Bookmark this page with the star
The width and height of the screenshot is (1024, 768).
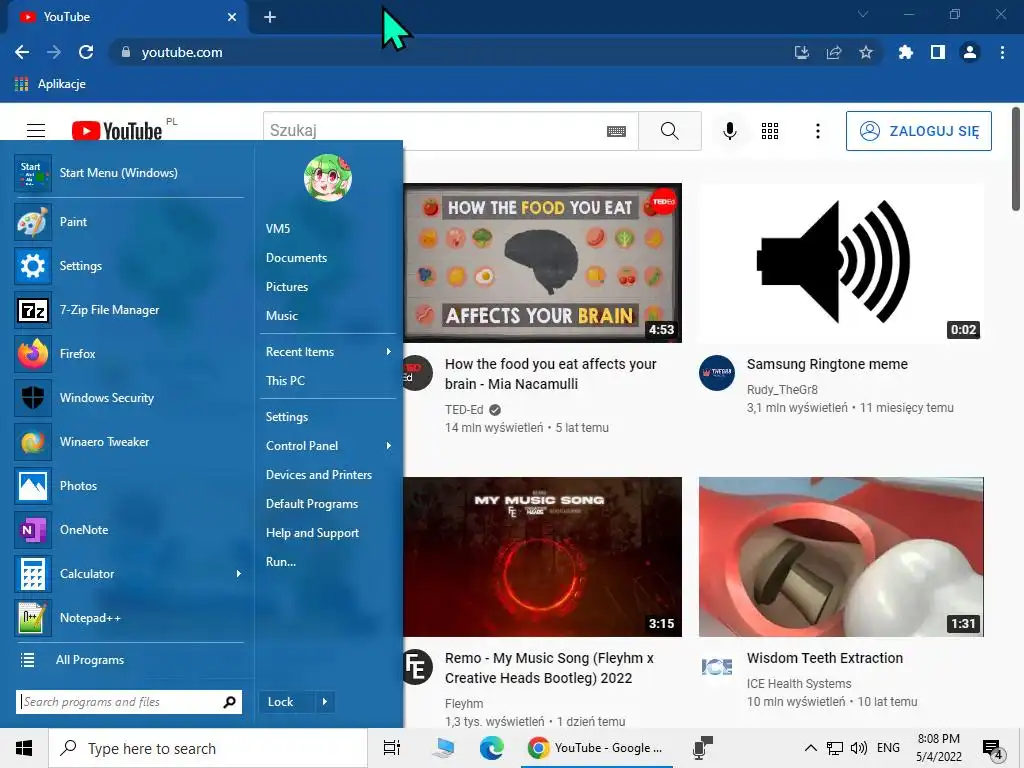coord(866,52)
